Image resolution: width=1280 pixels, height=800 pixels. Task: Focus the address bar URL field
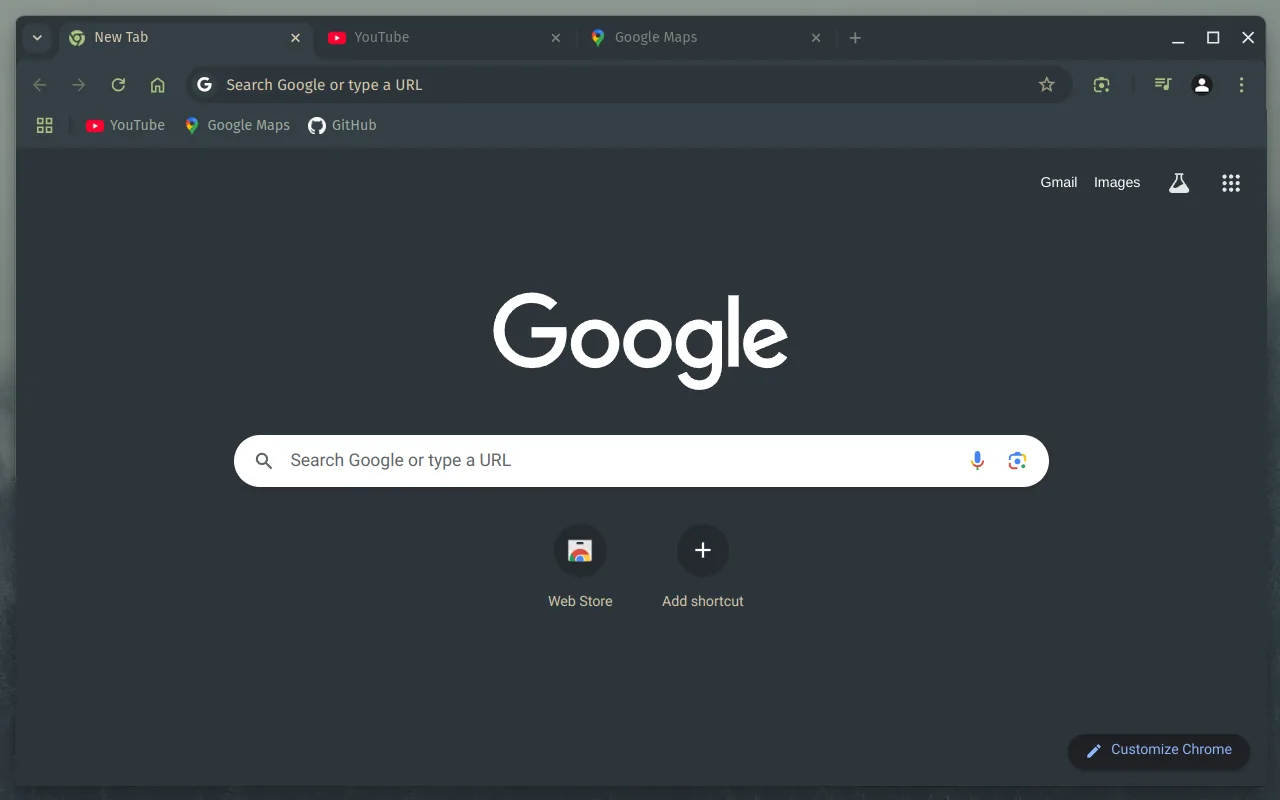(x=628, y=85)
